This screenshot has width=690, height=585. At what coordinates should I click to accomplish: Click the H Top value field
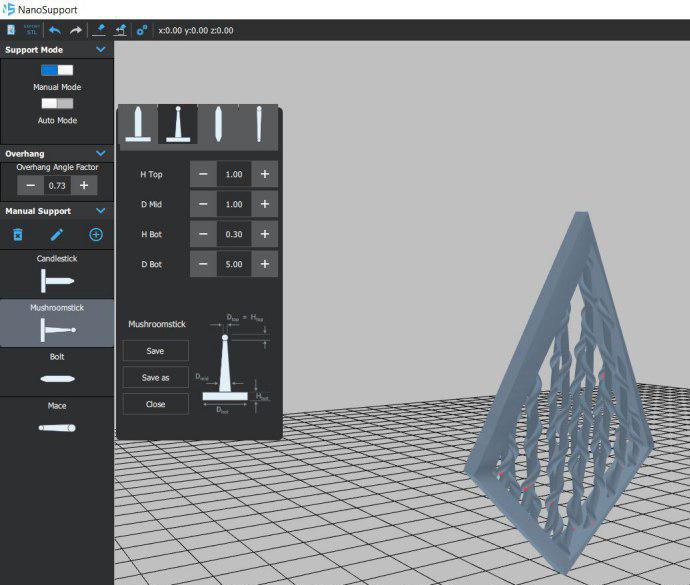[234, 174]
